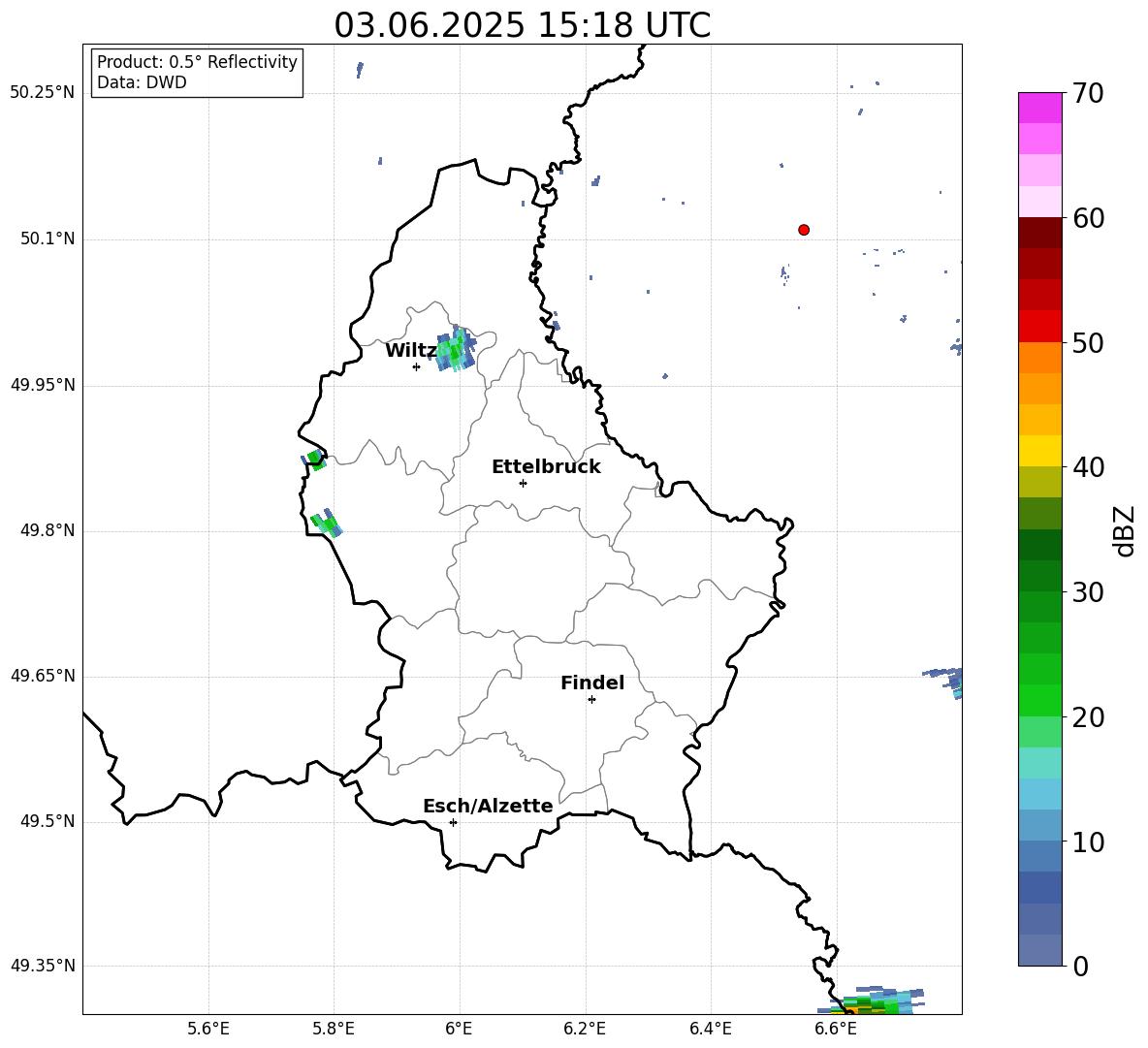Image resolution: width=1148 pixels, height=1048 pixels.
Task: Click the cross marker below Ettelbruck
Action: (523, 483)
